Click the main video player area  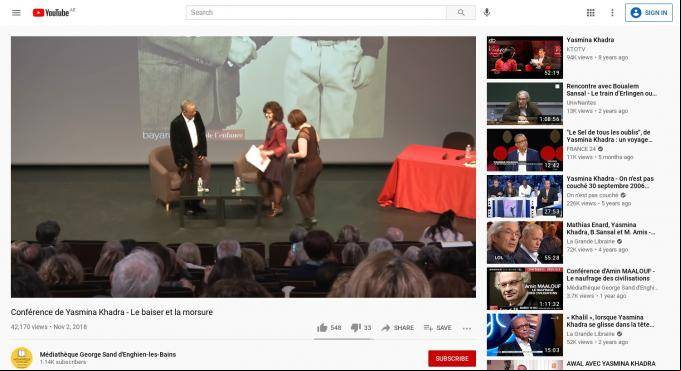(x=243, y=167)
